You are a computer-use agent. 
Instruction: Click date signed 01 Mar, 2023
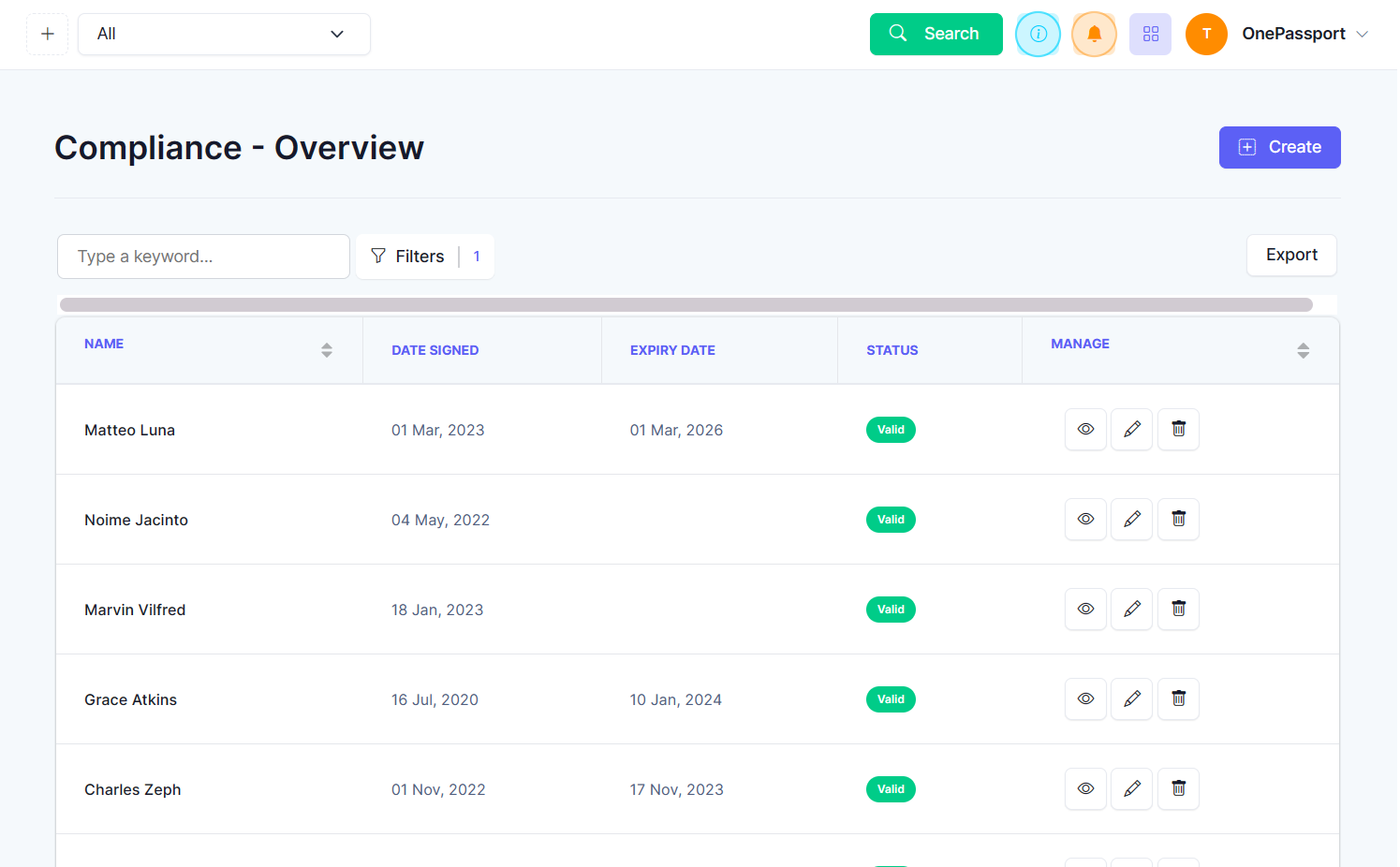[437, 431]
